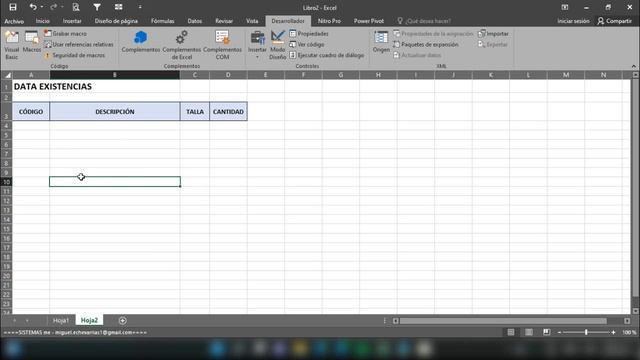Toggle Modo Diseño
This screenshot has height=360, width=640.
point(278,45)
